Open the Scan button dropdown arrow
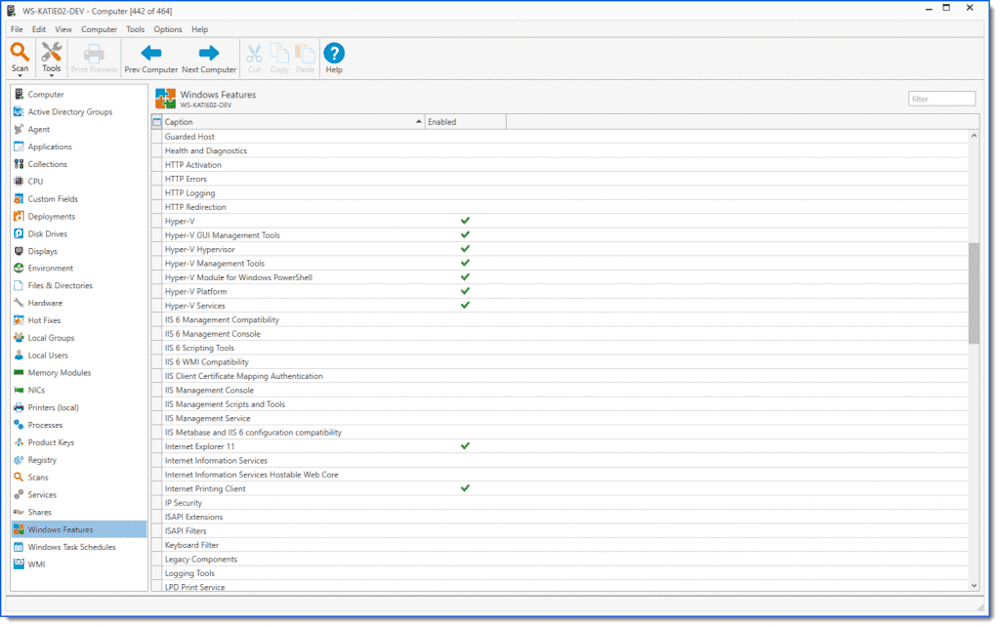Image resolution: width=1000 pixels, height=627 pixels. 20,76
